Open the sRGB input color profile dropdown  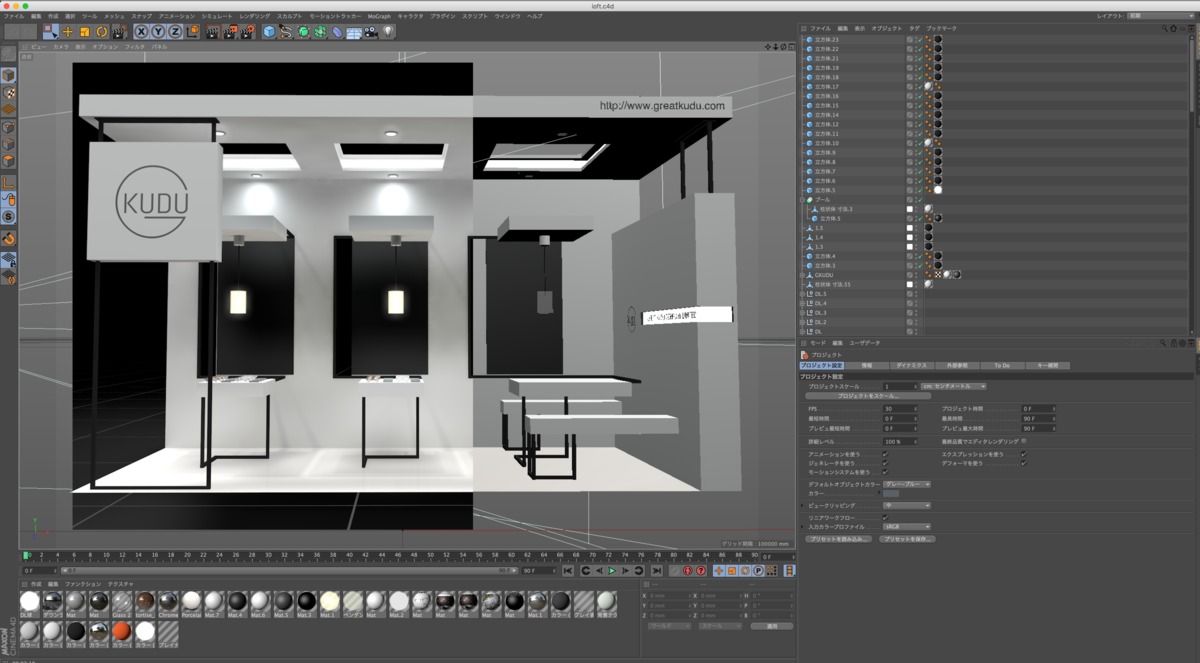(906, 526)
